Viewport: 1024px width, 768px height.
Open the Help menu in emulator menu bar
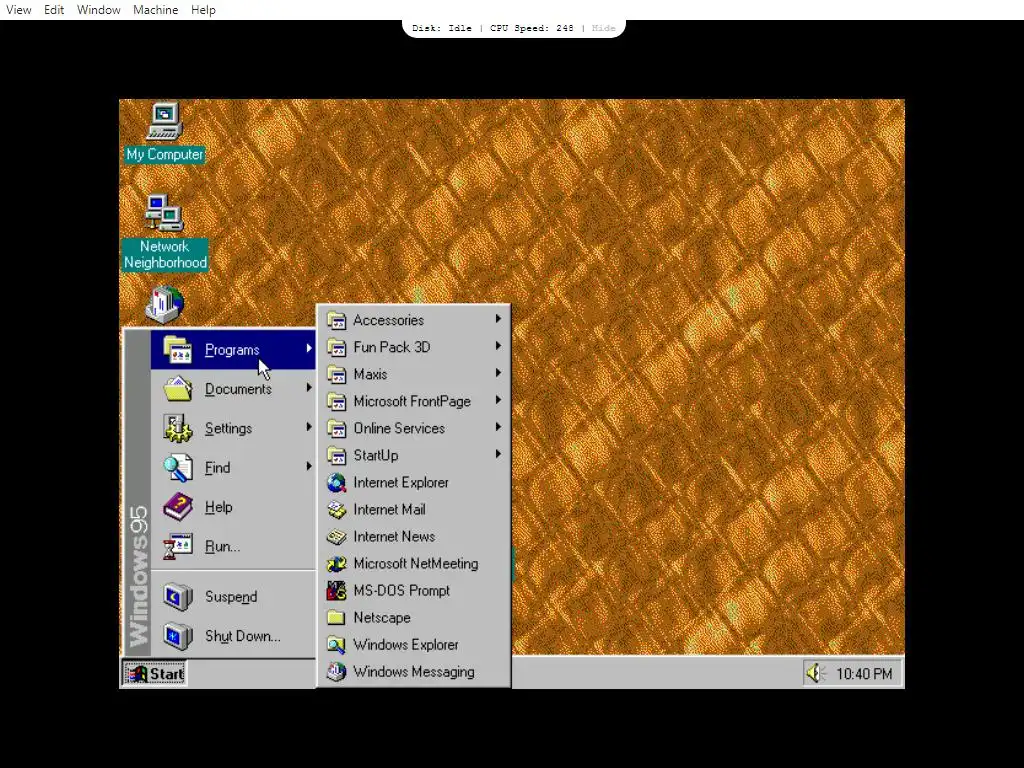point(203,10)
